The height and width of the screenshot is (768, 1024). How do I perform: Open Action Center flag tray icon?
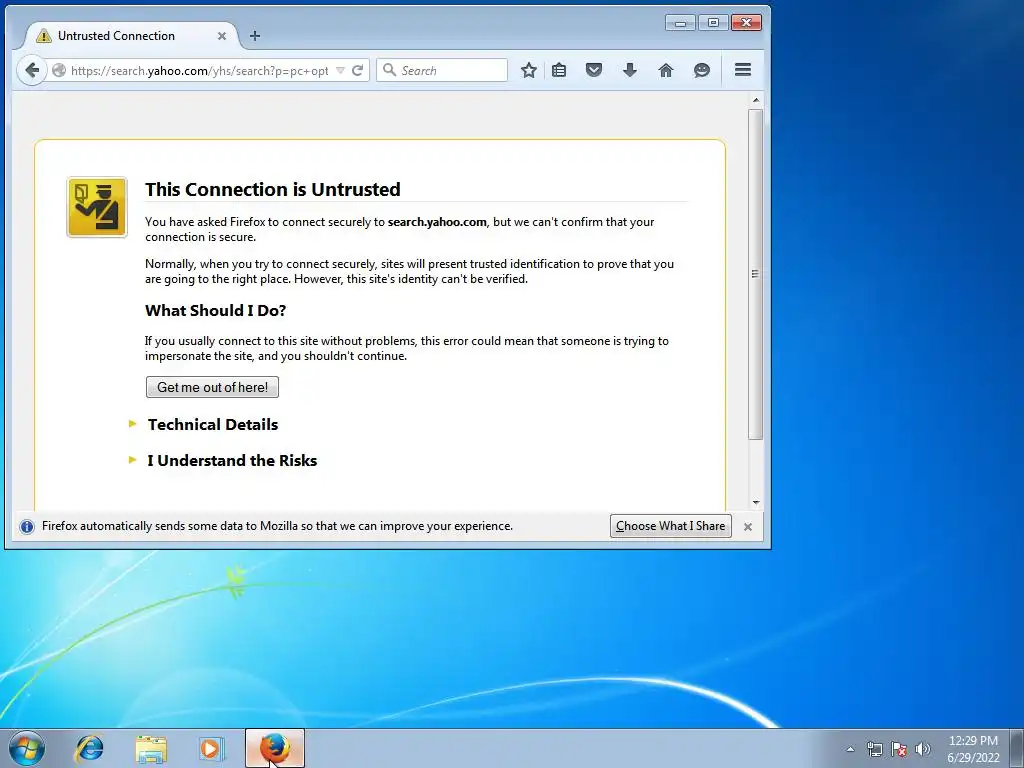pos(899,749)
